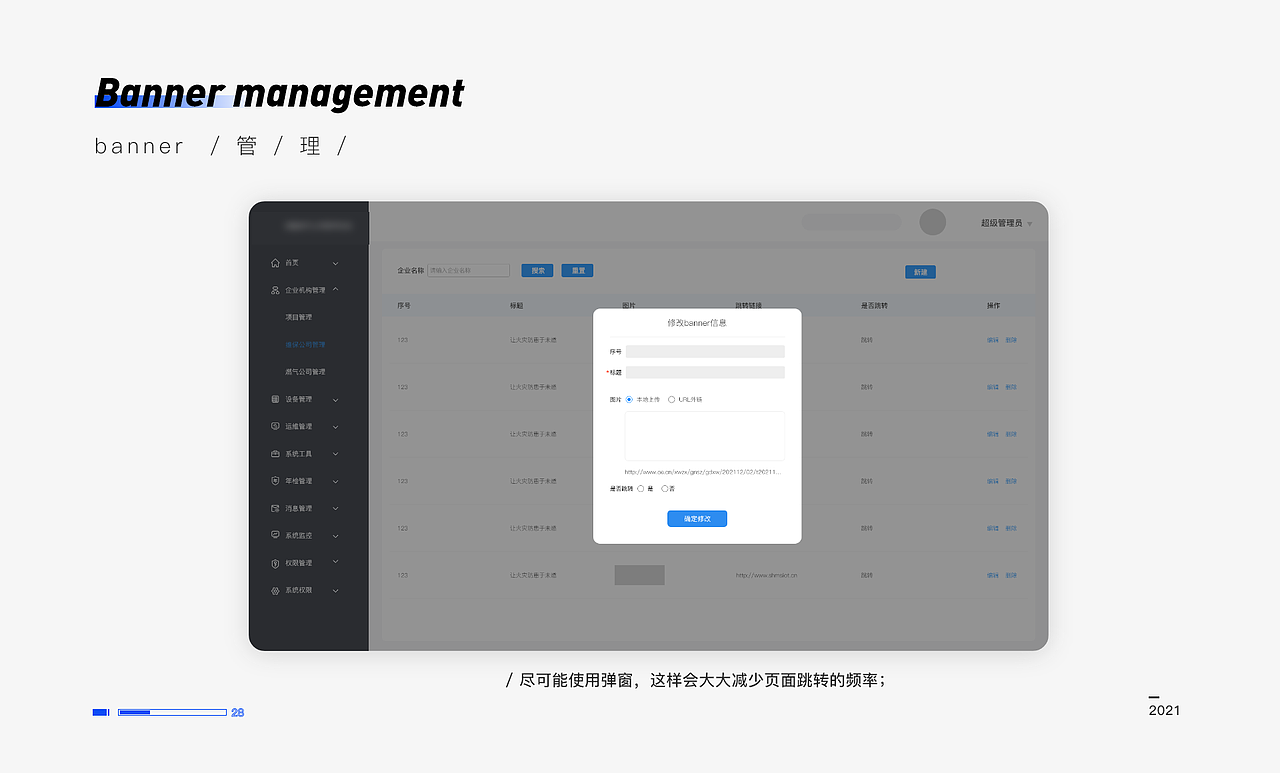Click the 修改banner信息 dialog title
1280x773 pixels.
point(697,323)
